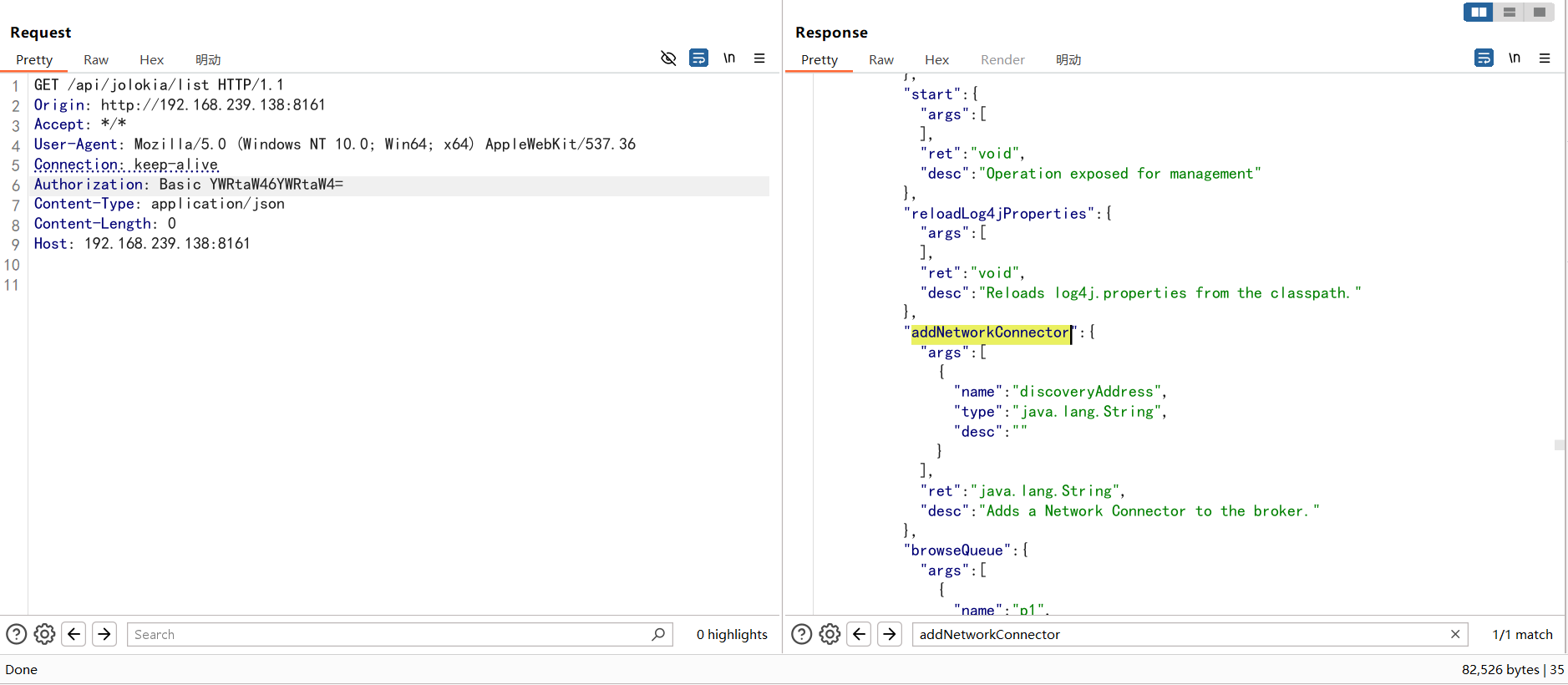Clear the addNetworkConnector search text
1568x685 pixels.
[1455, 634]
